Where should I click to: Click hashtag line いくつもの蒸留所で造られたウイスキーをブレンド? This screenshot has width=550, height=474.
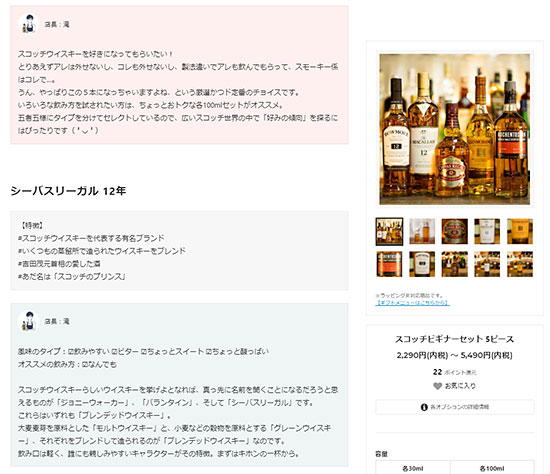click(102, 251)
